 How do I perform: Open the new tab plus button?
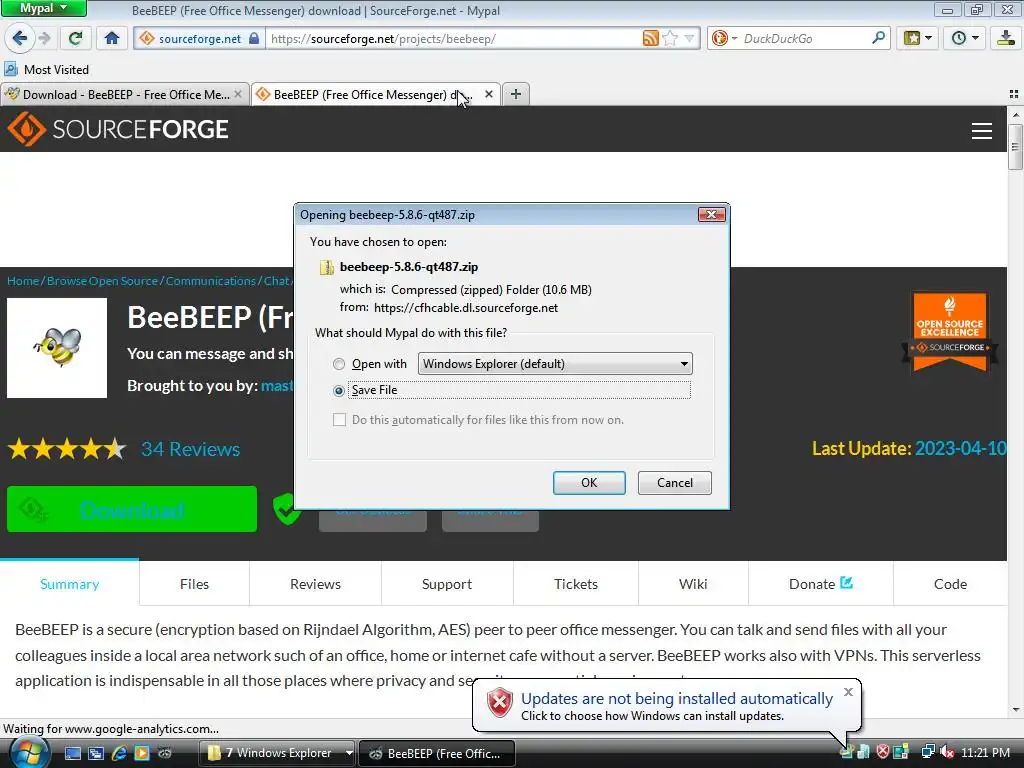(516, 94)
